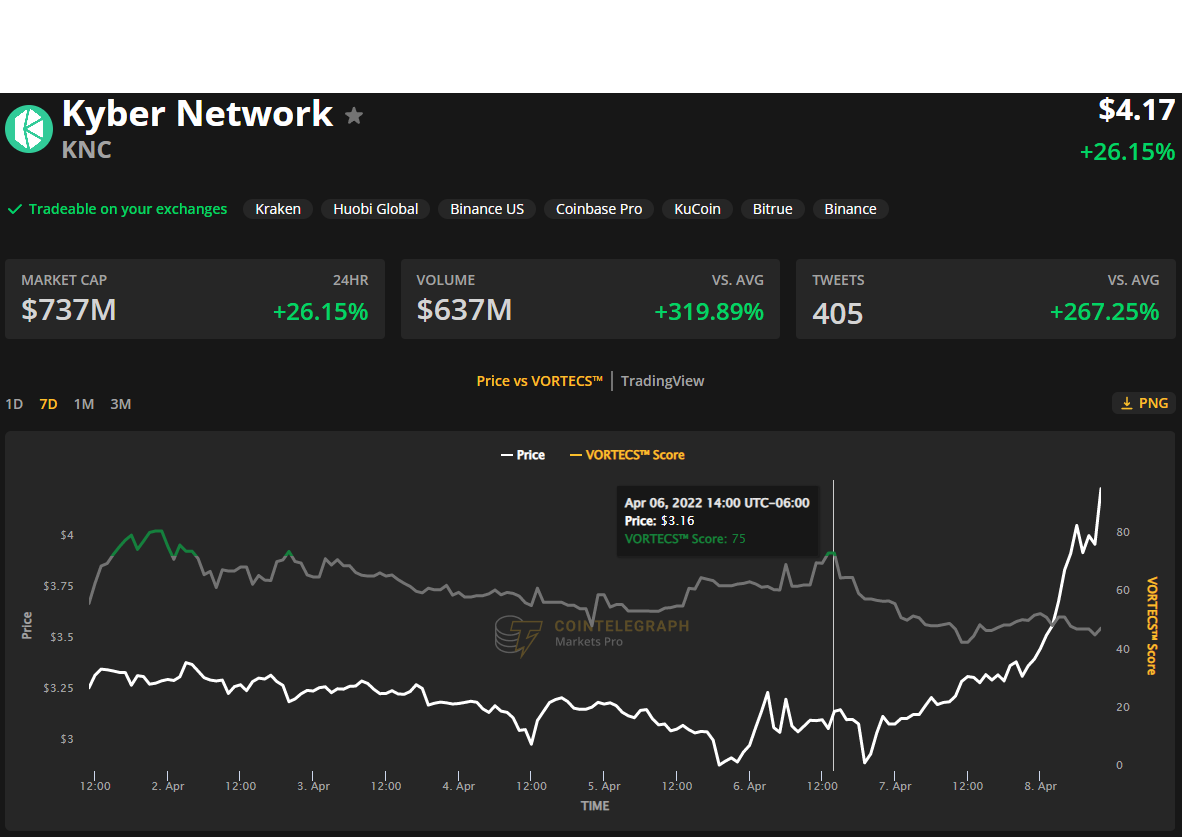Image resolution: width=1182 pixels, height=837 pixels.
Task: Select the 7D time range
Action: (x=48, y=404)
